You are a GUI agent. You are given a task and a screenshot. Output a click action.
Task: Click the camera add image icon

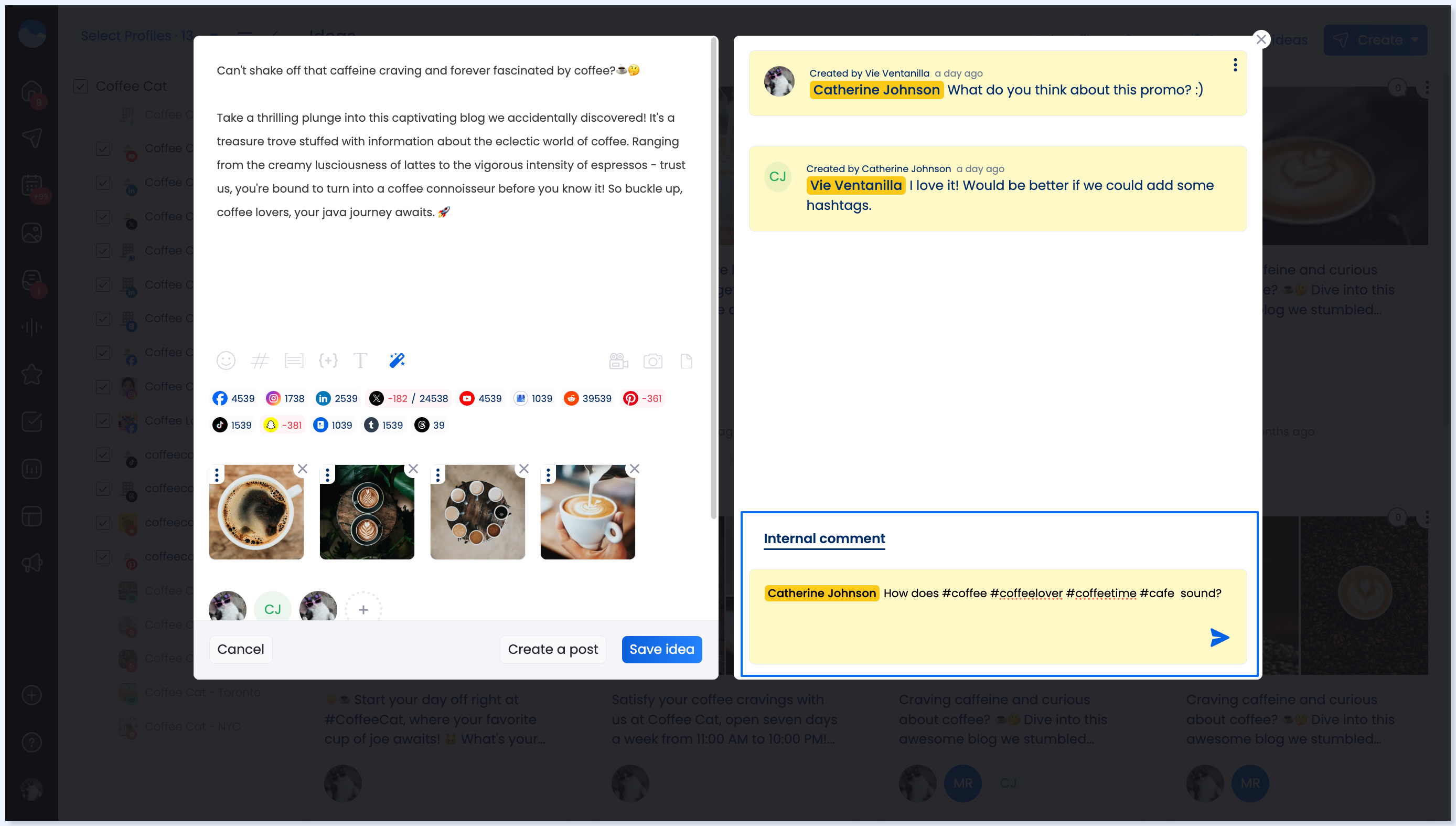tap(652, 361)
